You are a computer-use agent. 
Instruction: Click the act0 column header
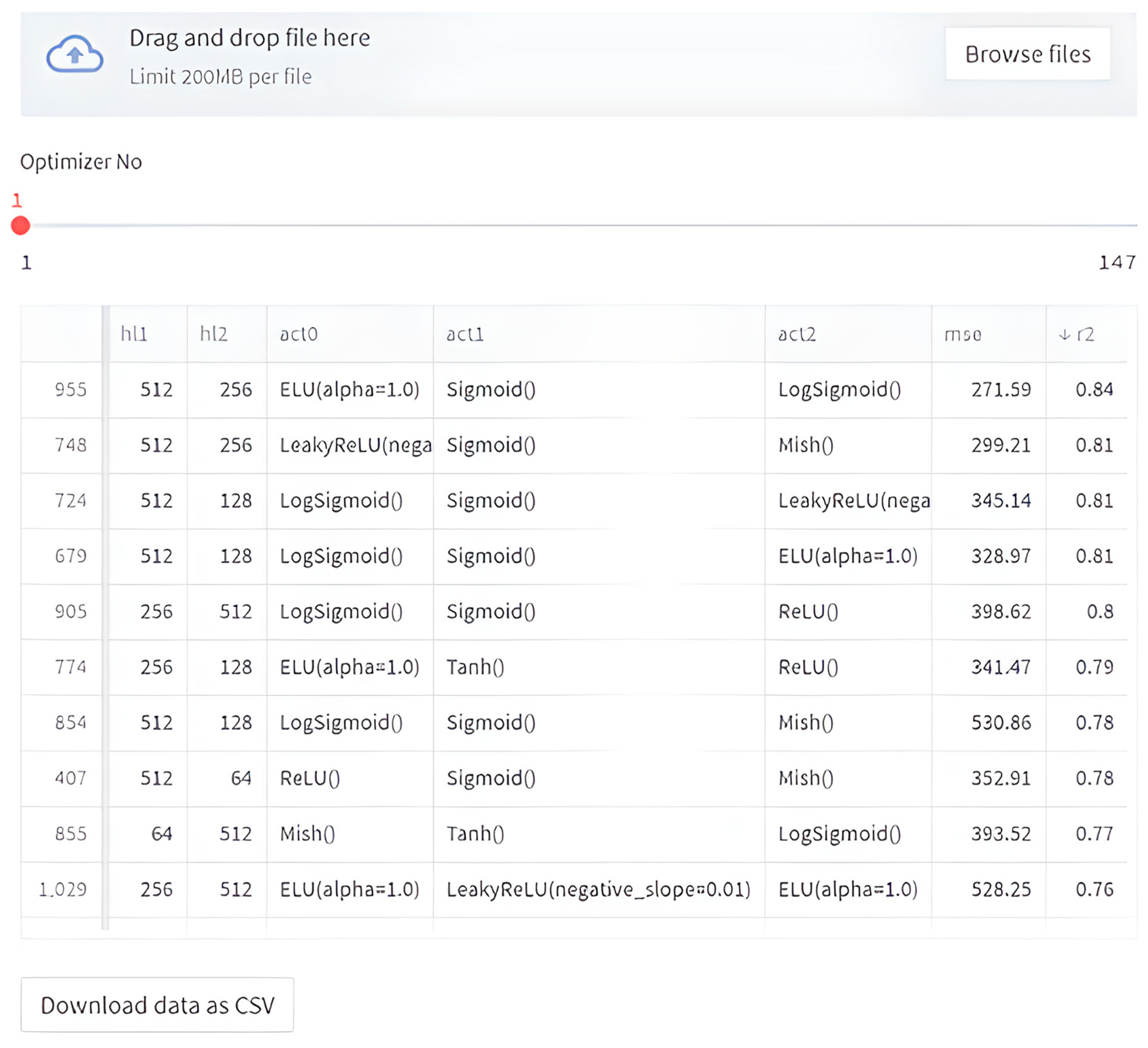tap(298, 334)
